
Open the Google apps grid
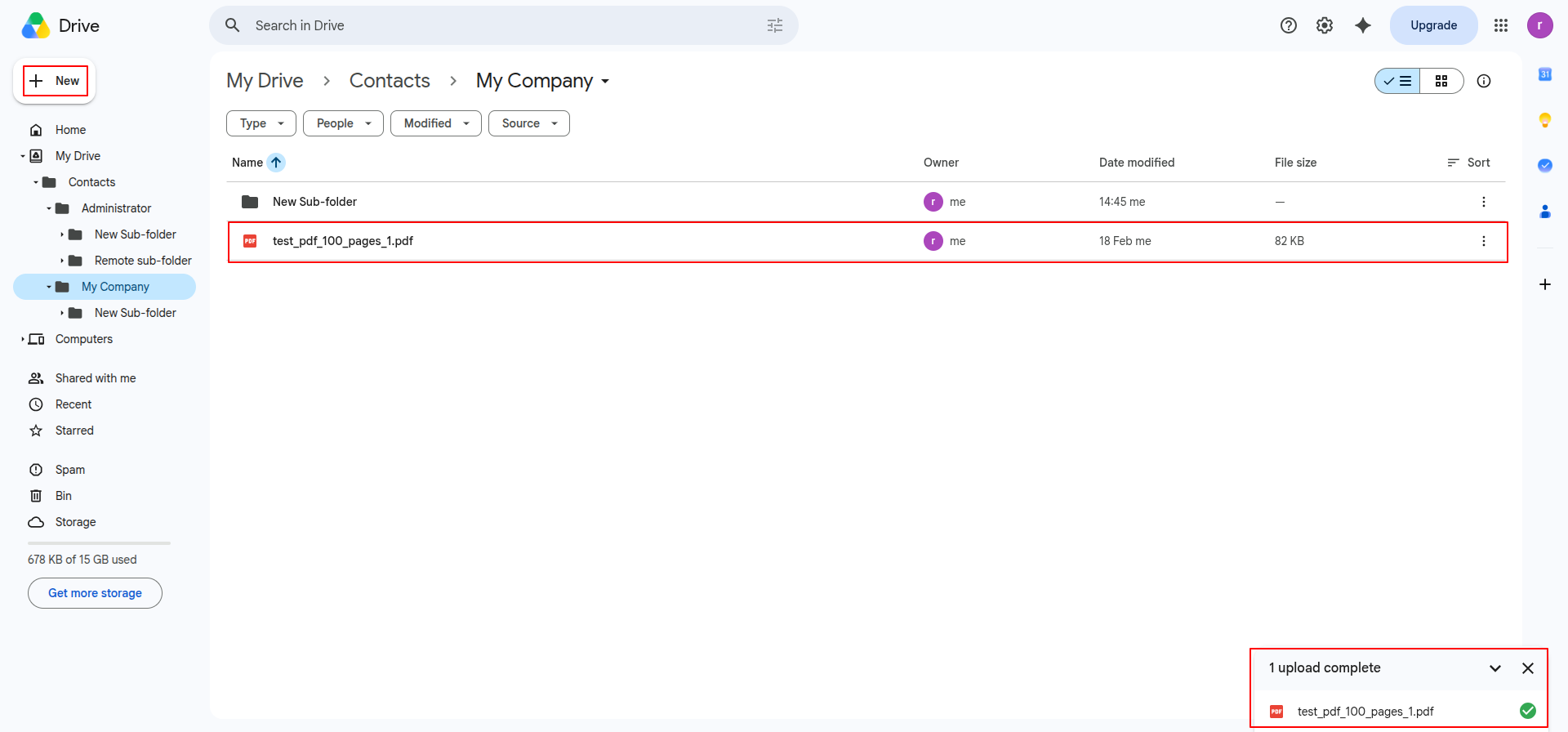click(1501, 25)
